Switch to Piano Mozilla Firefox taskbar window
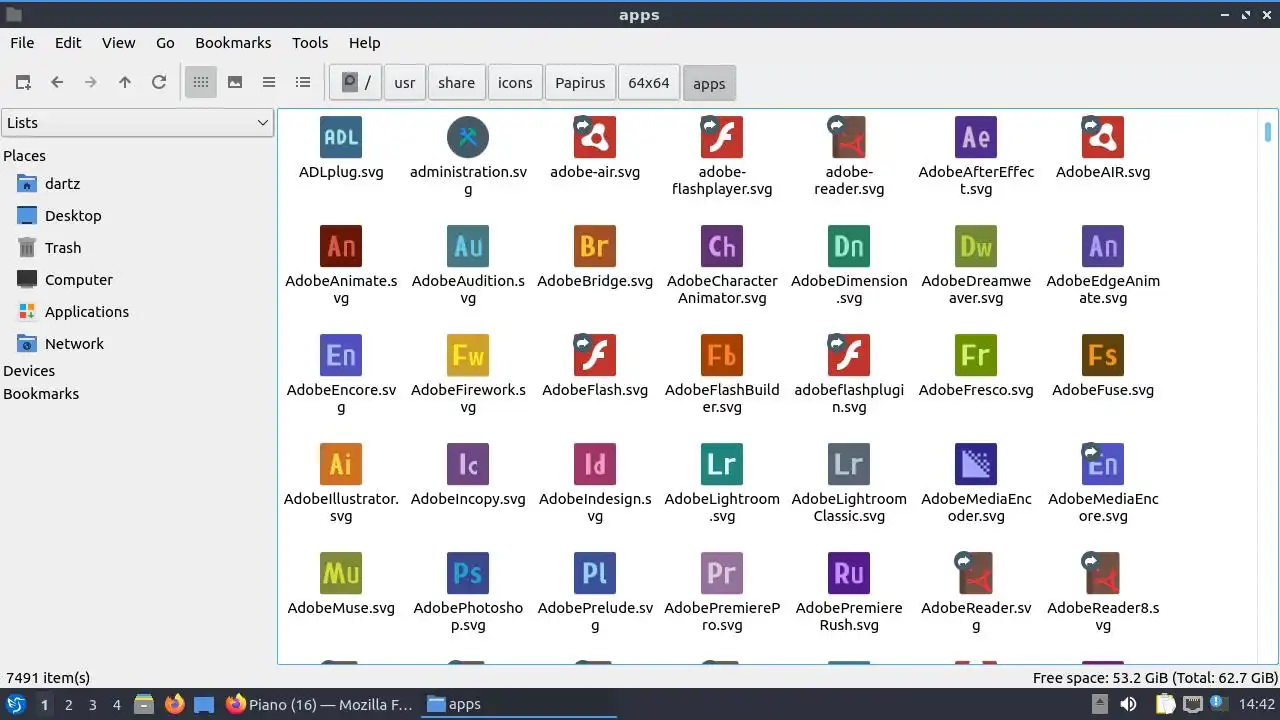 [319, 704]
